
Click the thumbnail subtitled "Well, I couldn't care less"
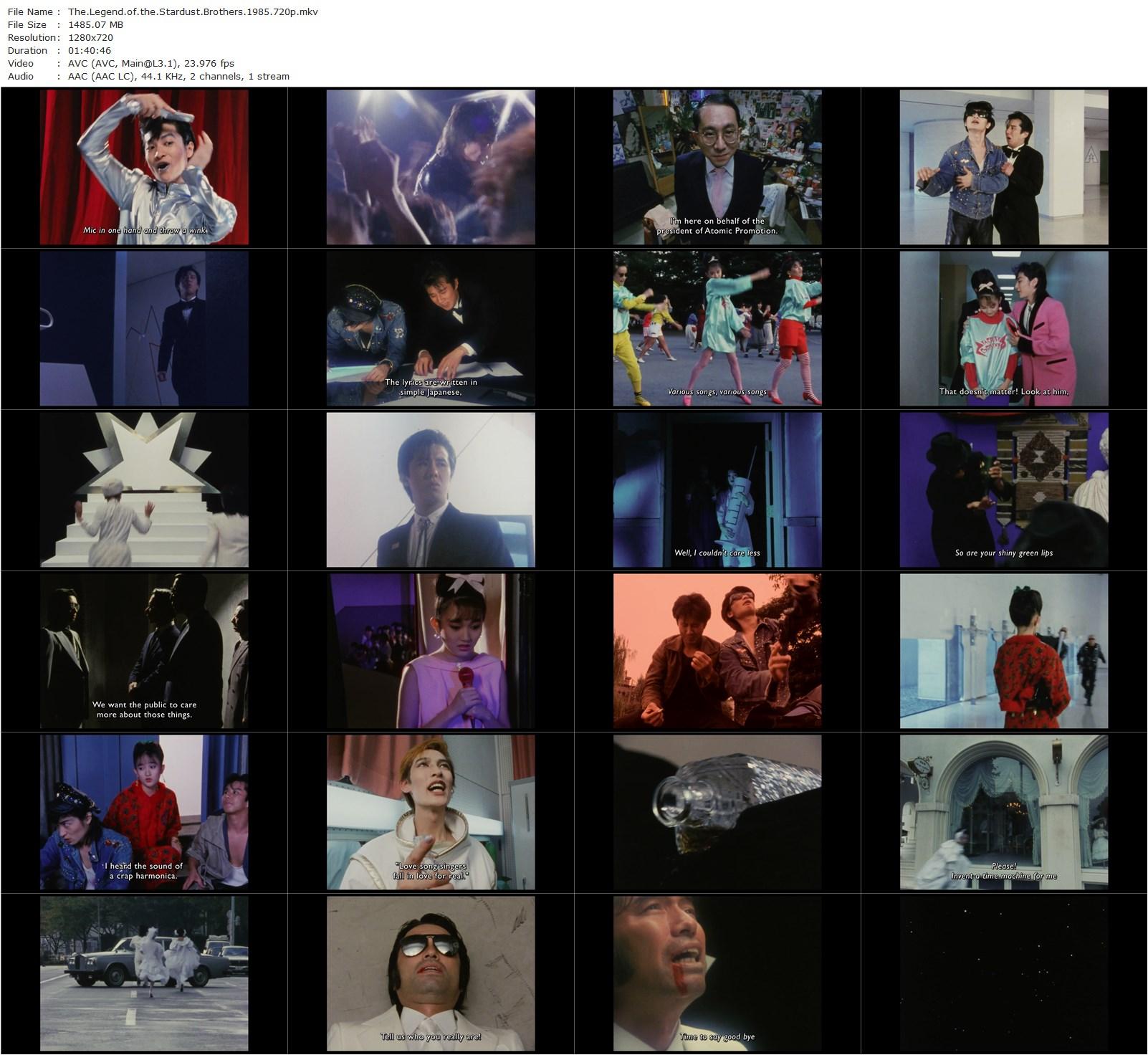tap(717, 490)
